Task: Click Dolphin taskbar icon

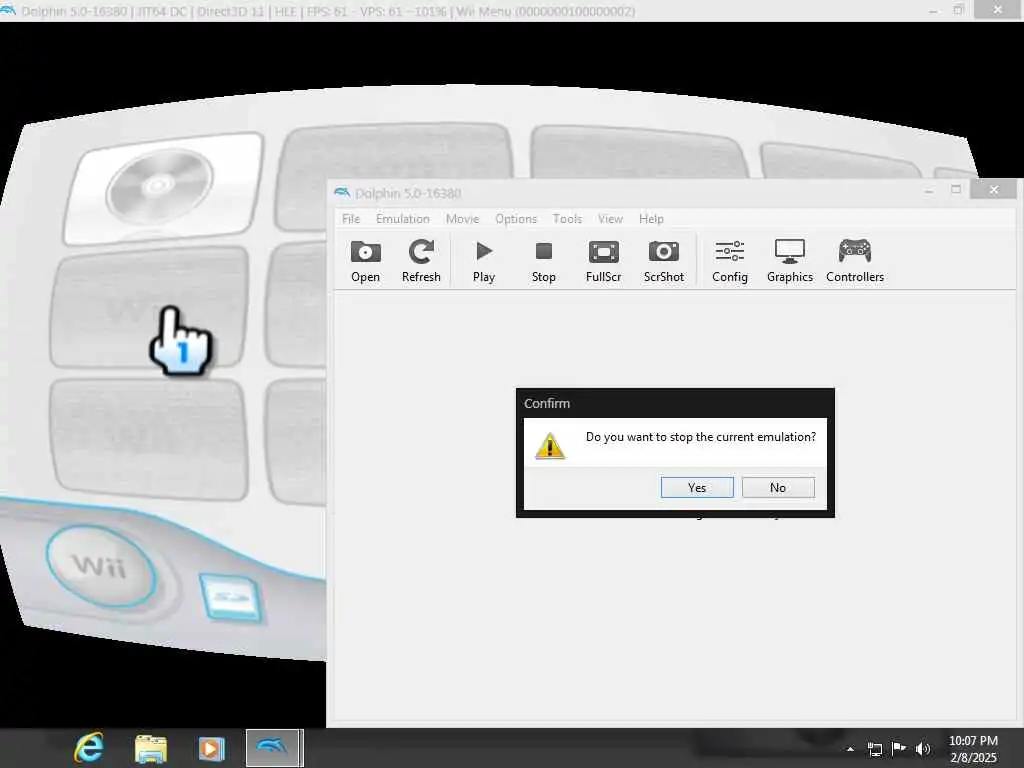Action: pyautogui.click(x=274, y=748)
